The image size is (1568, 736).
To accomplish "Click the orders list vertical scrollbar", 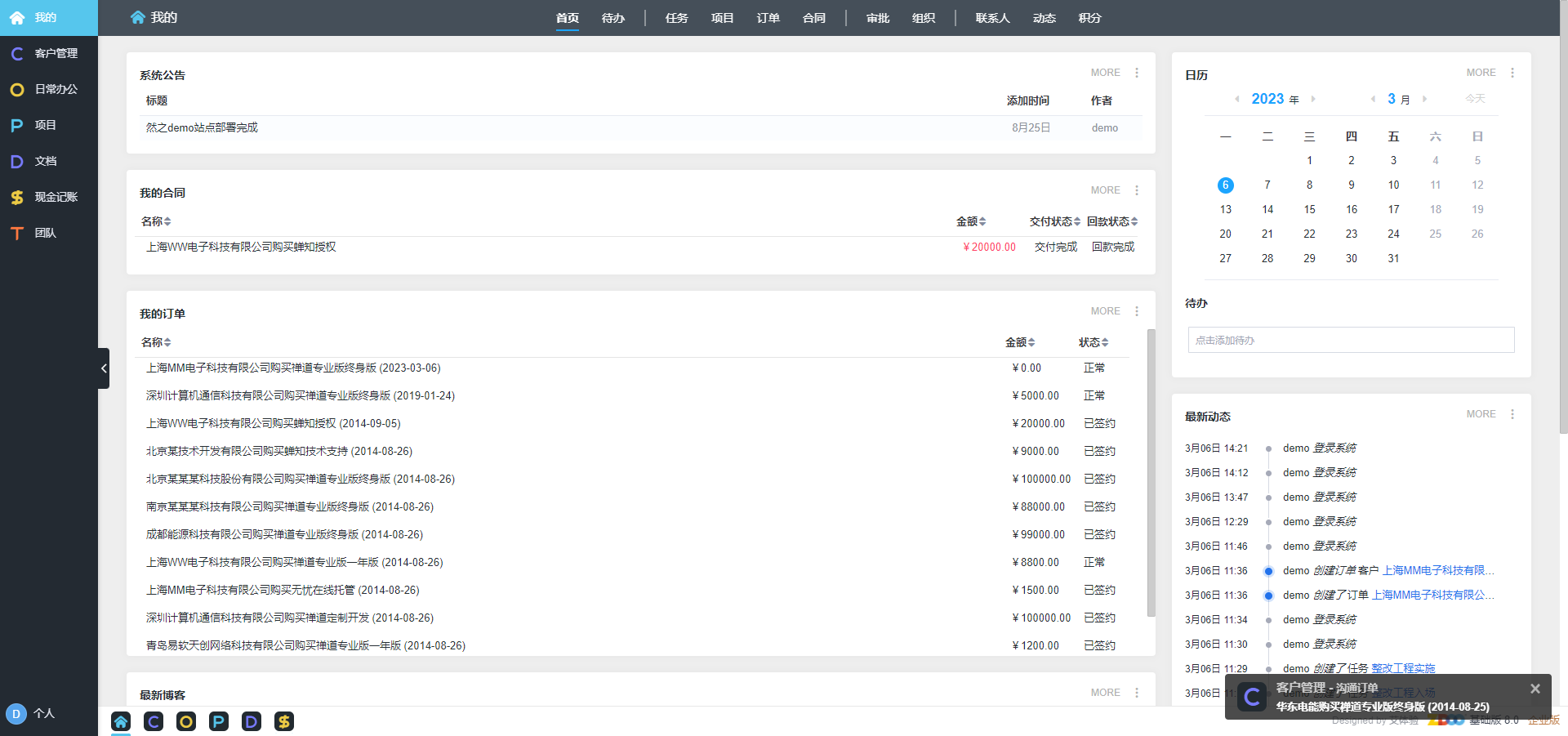I will point(1151,472).
